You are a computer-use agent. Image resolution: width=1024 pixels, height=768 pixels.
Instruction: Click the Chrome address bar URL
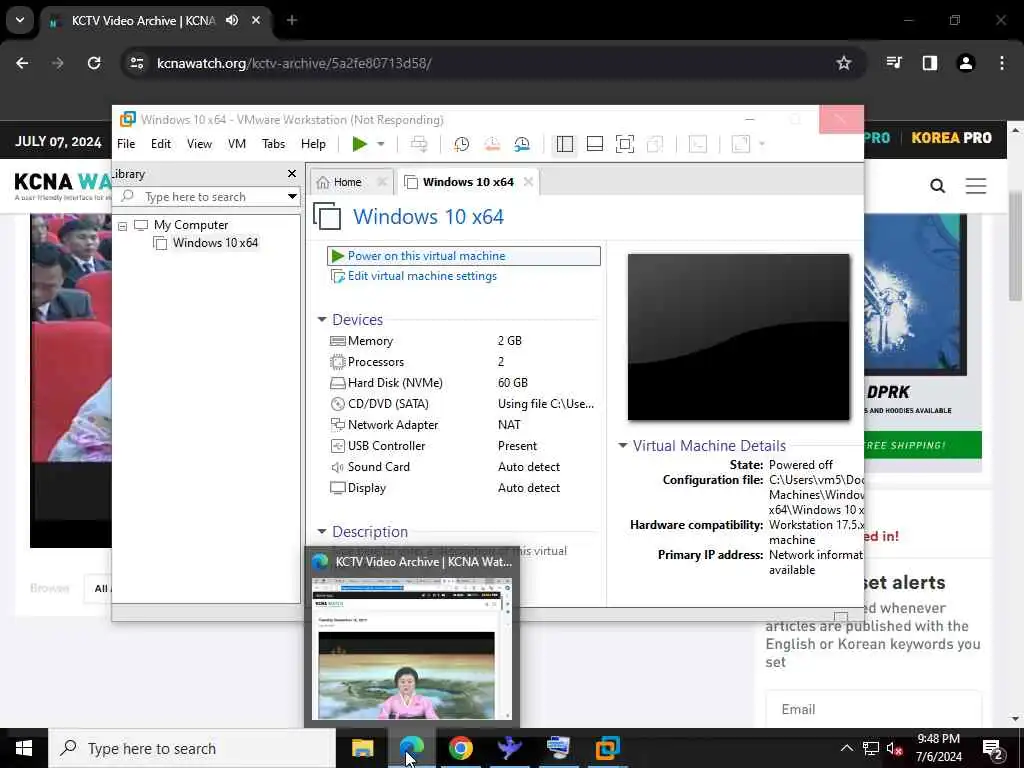click(294, 63)
